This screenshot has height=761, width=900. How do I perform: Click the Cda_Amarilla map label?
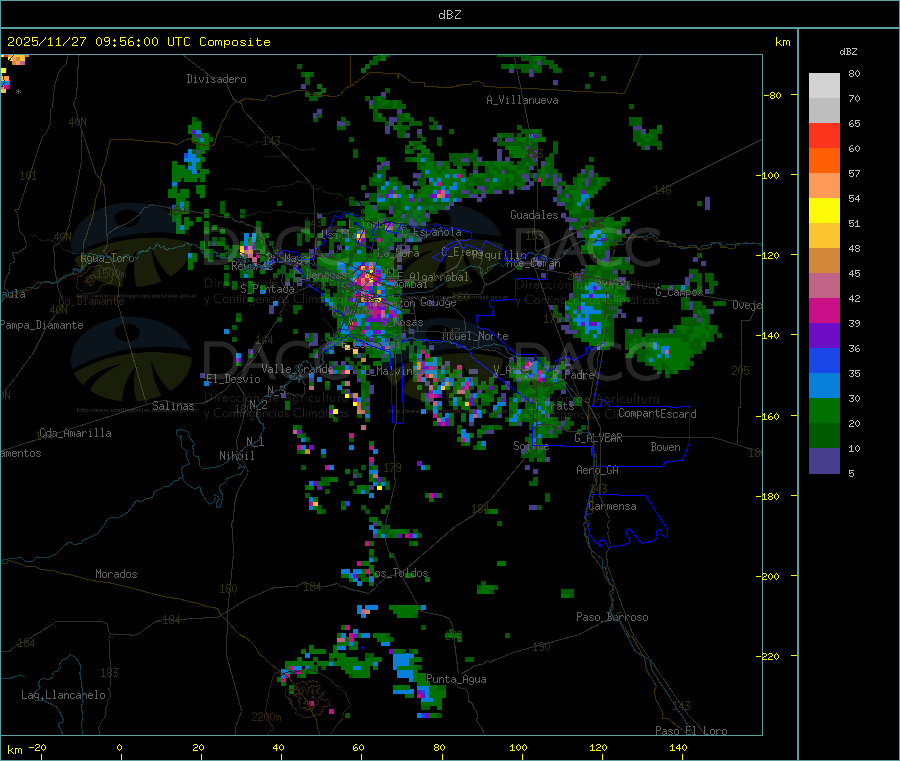coord(75,433)
